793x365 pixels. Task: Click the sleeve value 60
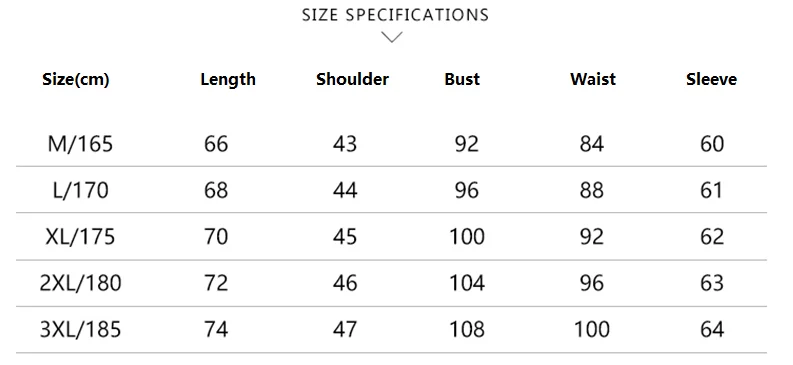click(x=712, y=144)
